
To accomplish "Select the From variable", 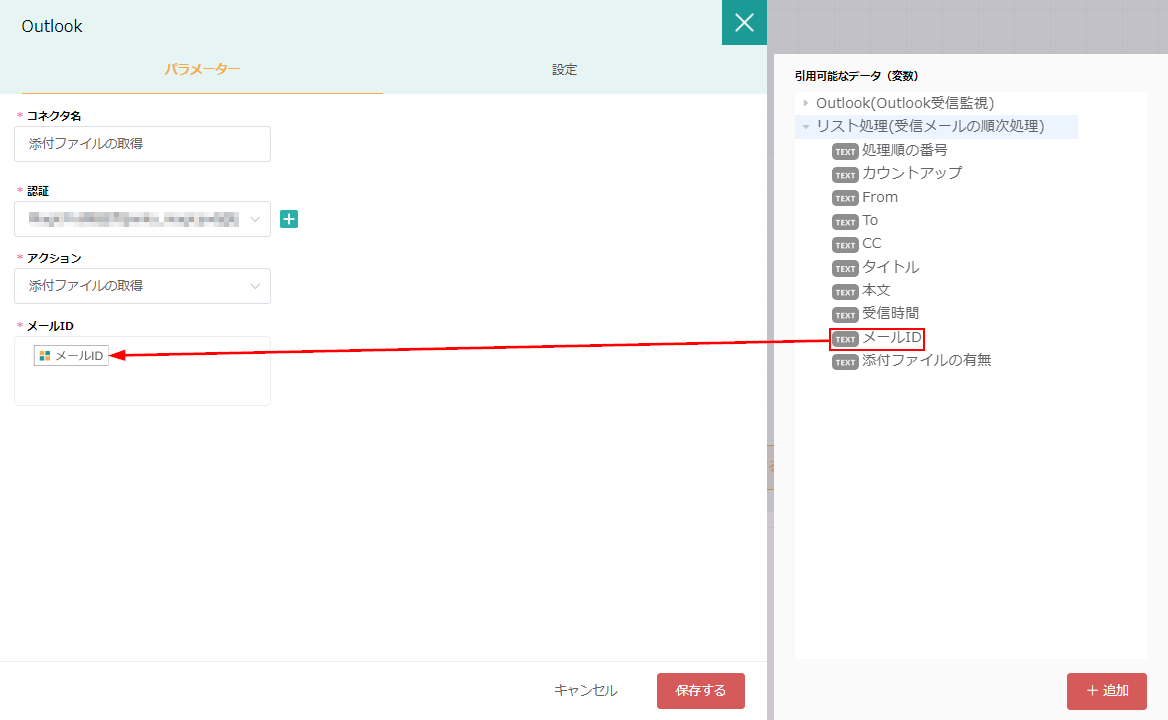I will (880, 197).
